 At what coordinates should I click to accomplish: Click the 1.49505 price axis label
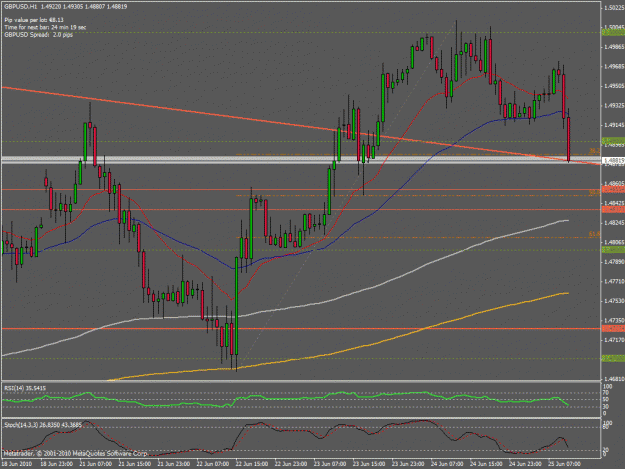tap(614, 86)
